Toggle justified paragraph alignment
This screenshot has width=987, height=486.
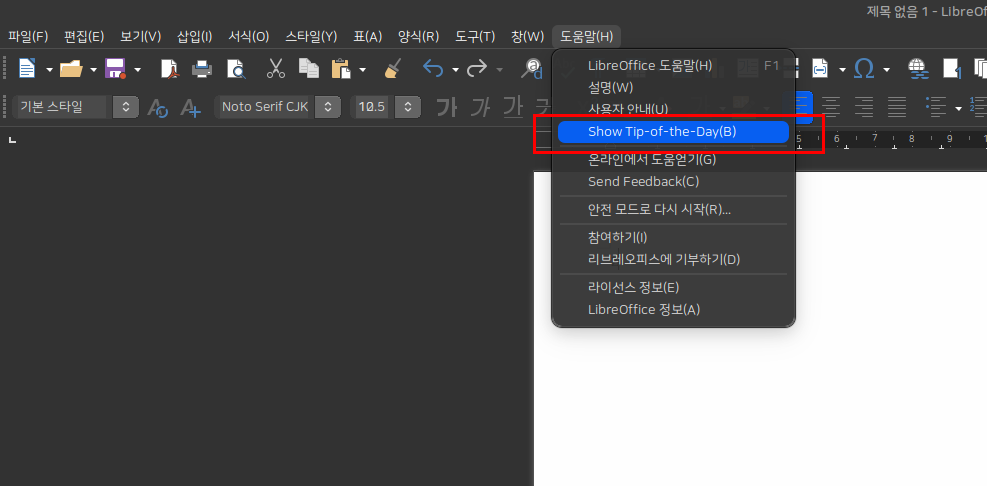pos(897,107)
